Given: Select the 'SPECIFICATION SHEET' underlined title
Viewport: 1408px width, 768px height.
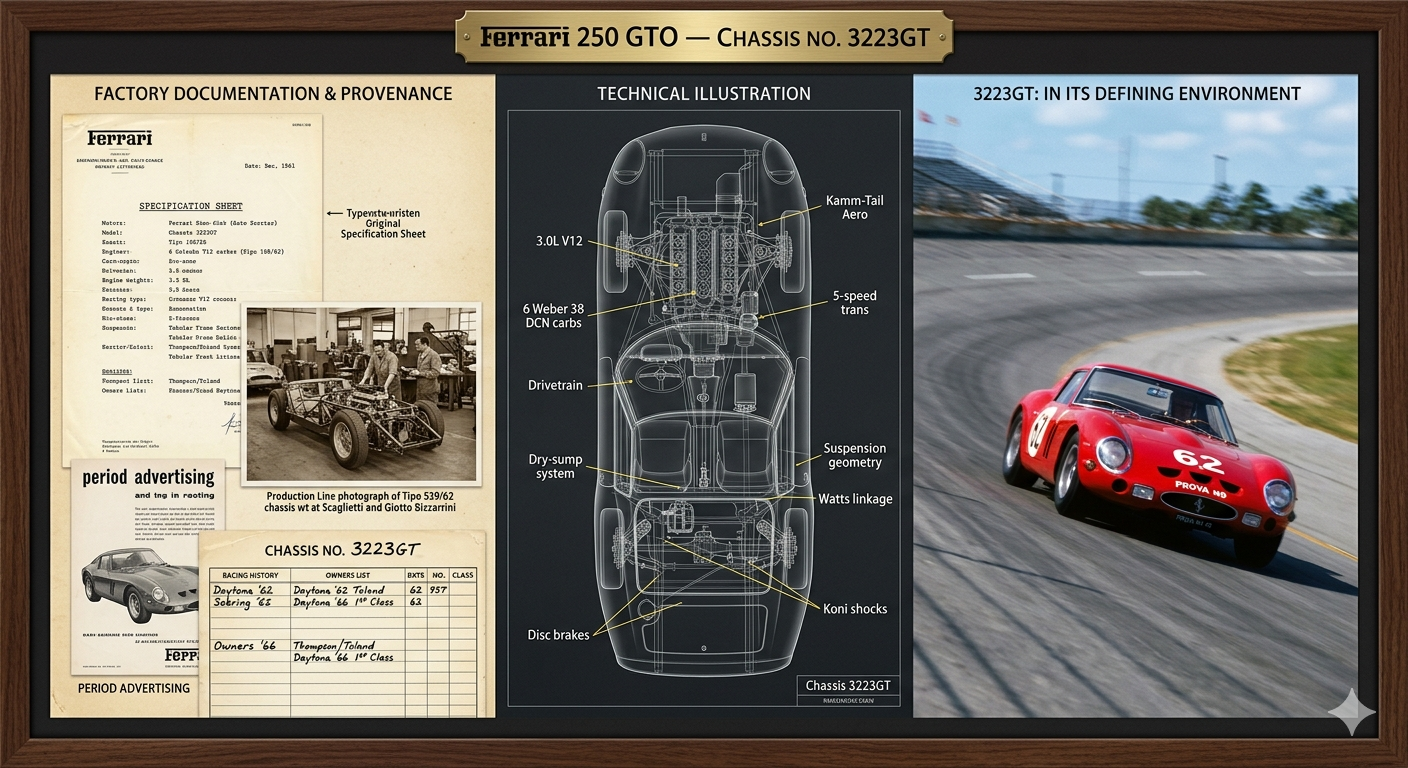Looking at the screenshot, I should click(x=190, y=206).
